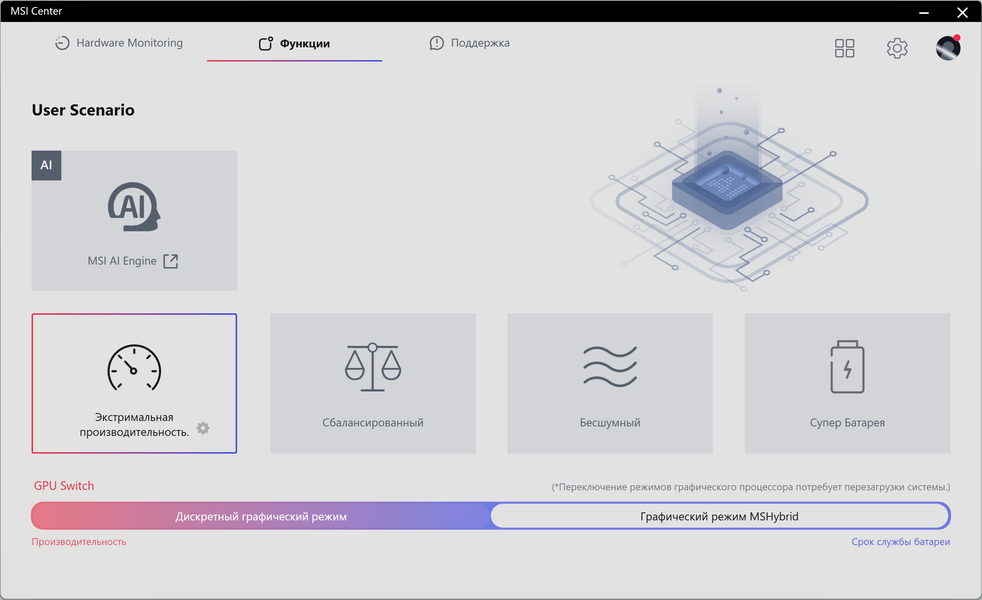
Task: Switch to the Функции tab
Action: (294, 43)
